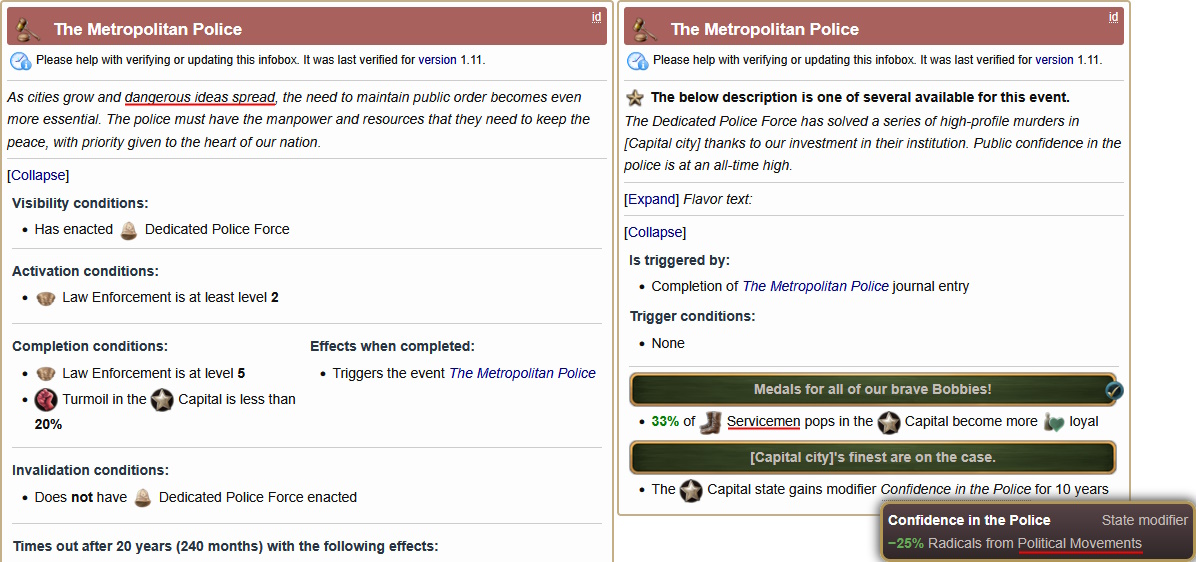Click the verification clock icon in right infobox

[x=637, y=60]
